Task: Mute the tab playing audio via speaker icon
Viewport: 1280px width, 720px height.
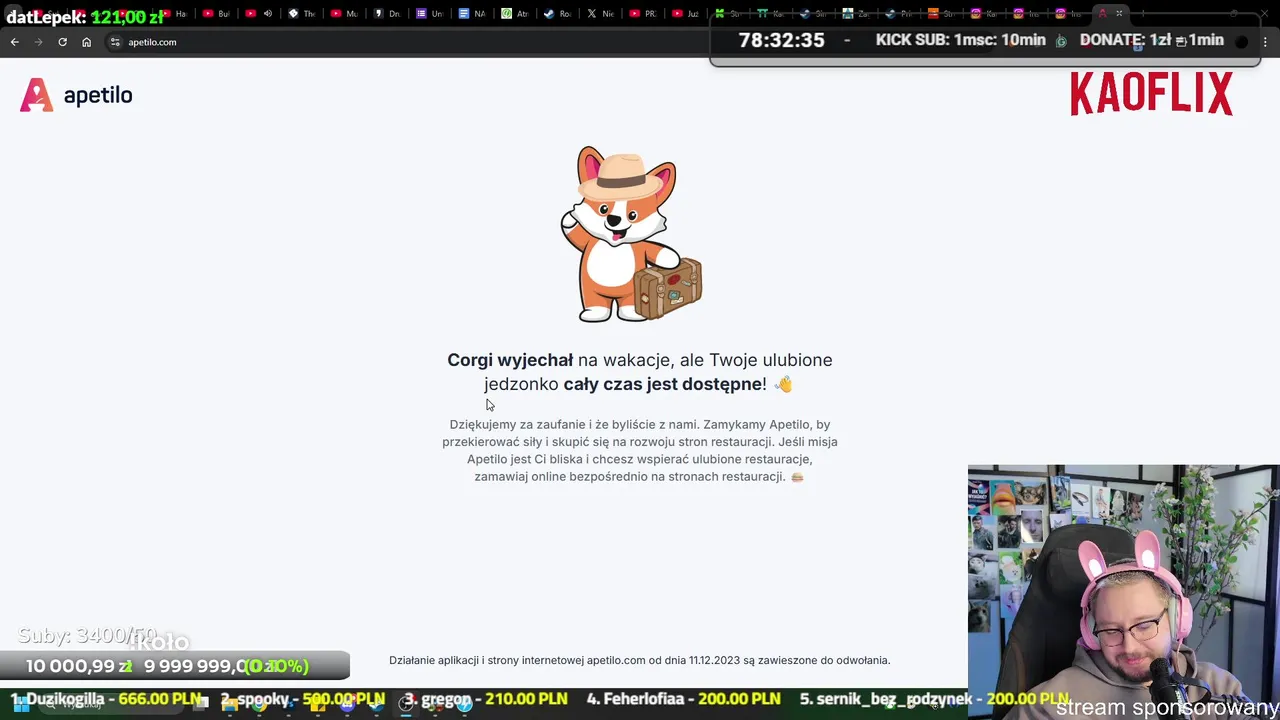Action: point(267,14)
